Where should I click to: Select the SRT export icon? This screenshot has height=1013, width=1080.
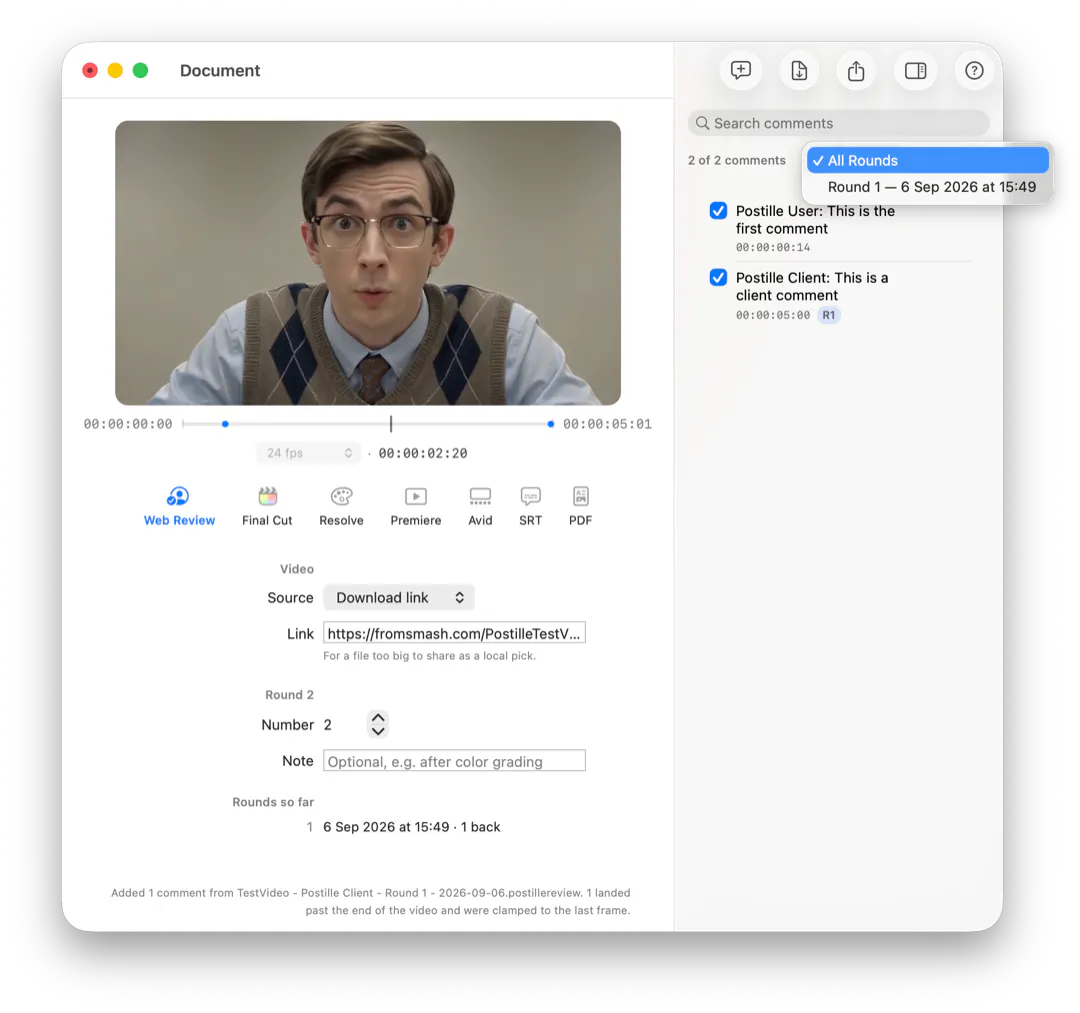[530, 497]
